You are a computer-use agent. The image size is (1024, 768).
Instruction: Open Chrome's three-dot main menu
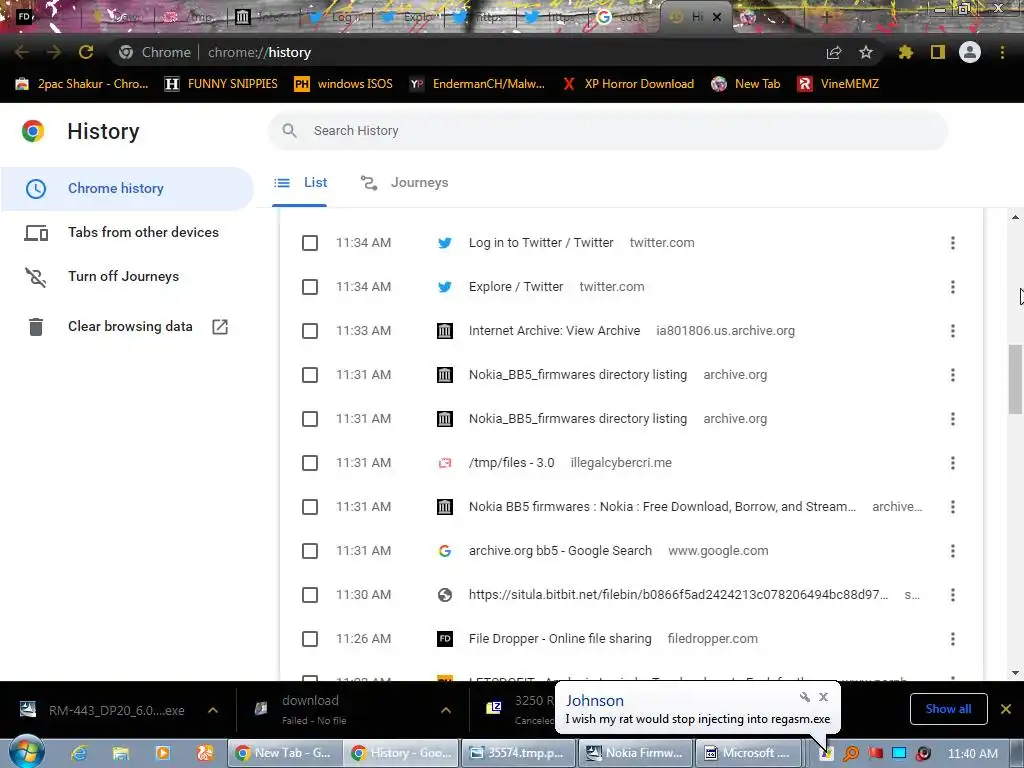tap(1002, 52)
